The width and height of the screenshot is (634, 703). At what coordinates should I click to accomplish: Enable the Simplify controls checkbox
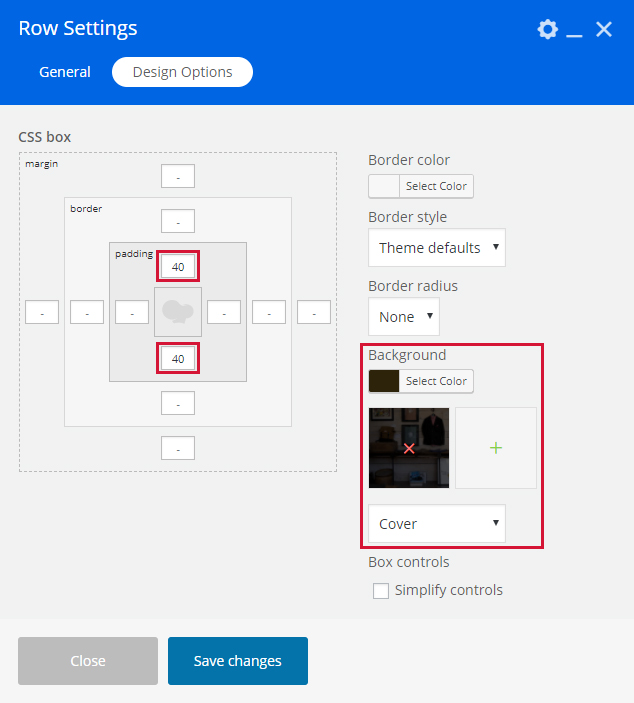pos(381,590)
